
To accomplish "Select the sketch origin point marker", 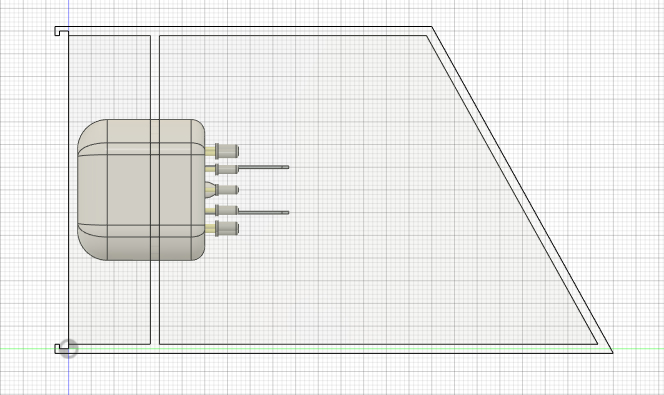I will [69, 349].
